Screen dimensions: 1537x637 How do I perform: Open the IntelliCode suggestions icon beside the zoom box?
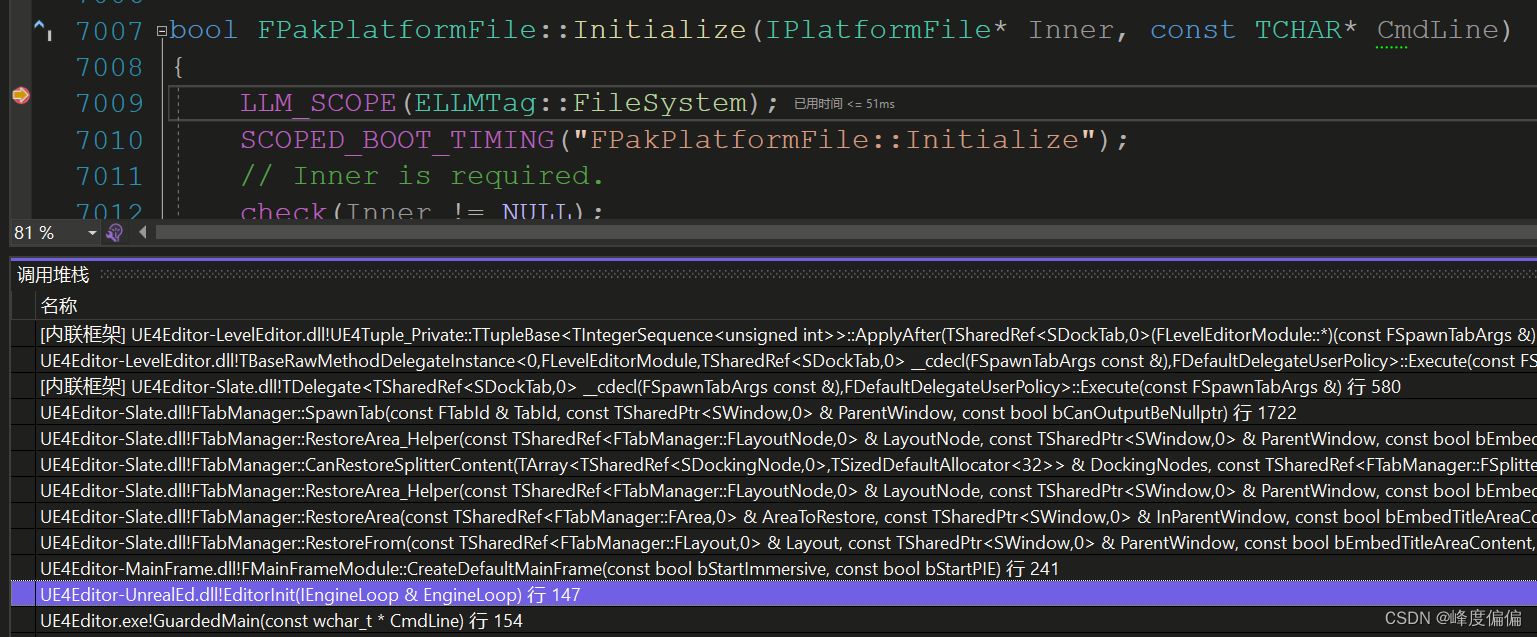[115, 233]
